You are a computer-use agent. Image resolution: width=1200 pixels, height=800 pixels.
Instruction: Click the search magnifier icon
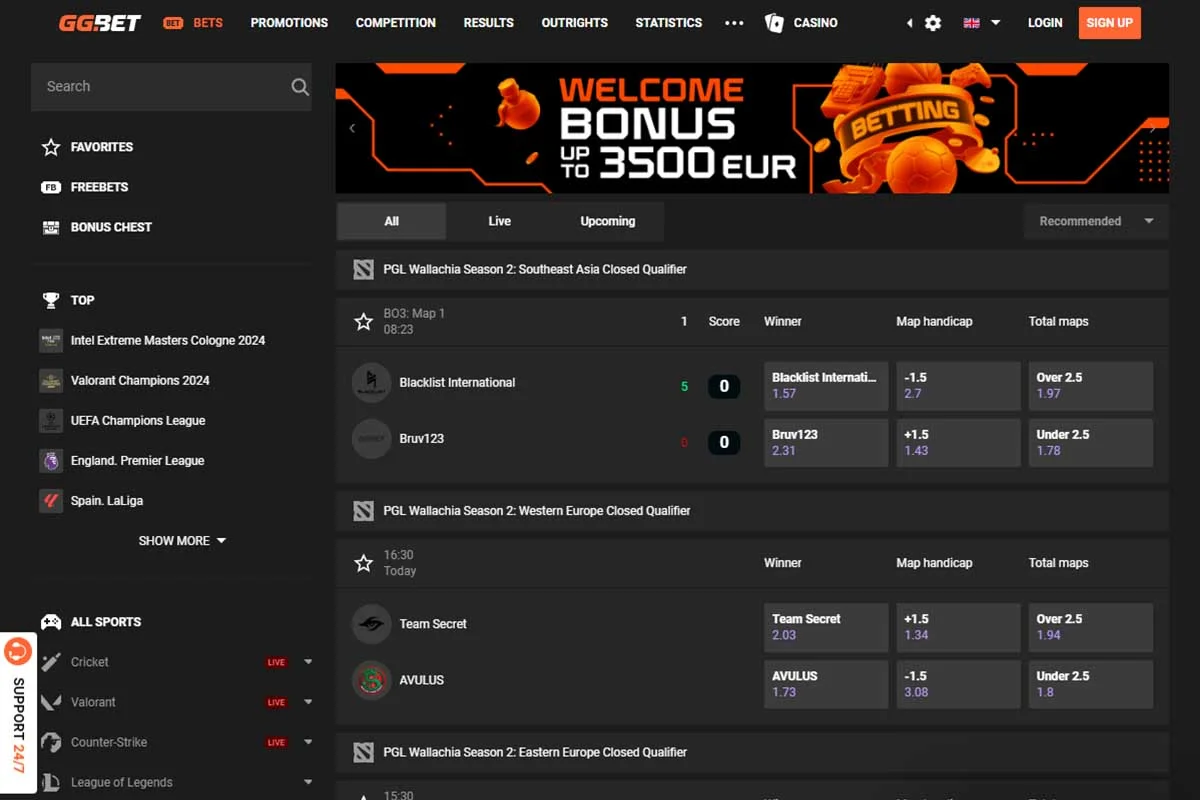click(300, 87)
